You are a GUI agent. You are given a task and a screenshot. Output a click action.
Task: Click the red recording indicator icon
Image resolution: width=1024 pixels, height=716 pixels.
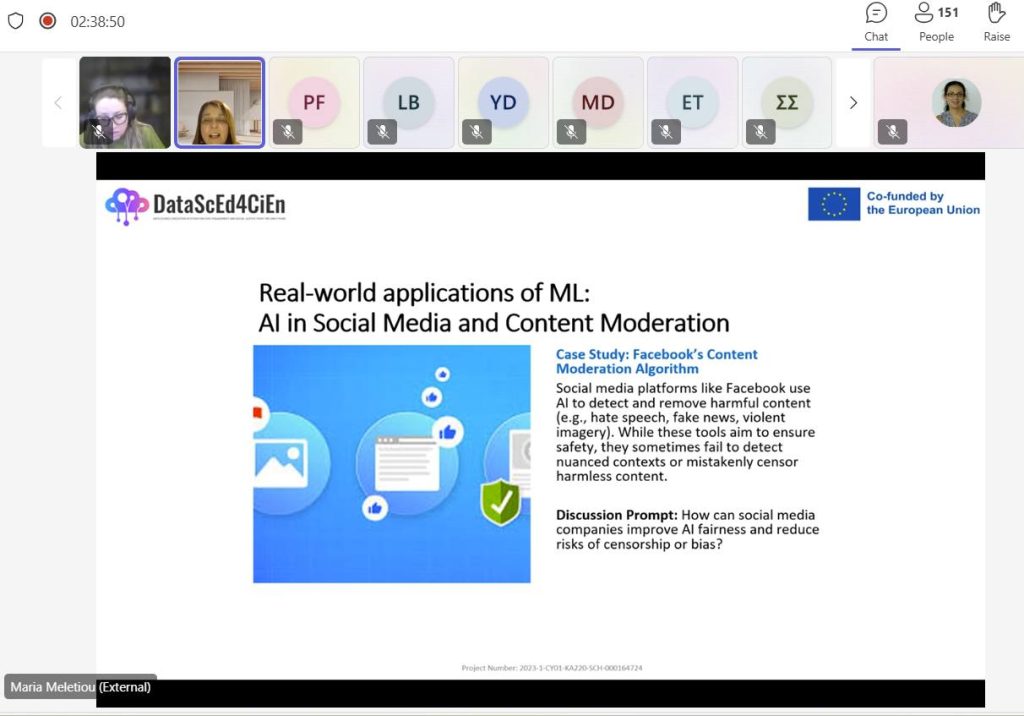point(47,21)
